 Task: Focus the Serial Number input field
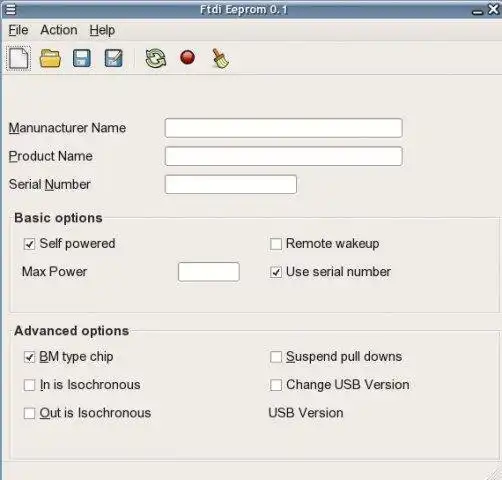231,184
